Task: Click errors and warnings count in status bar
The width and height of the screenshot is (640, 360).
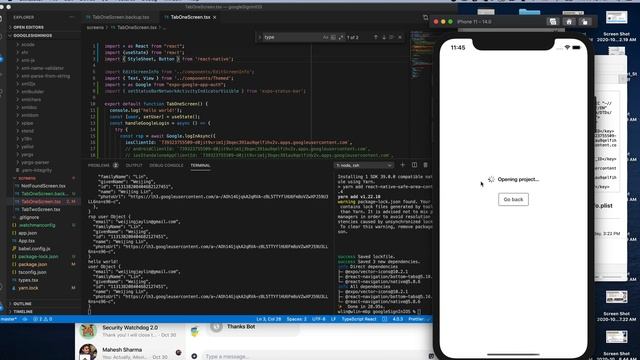Action: pos(43,319)
